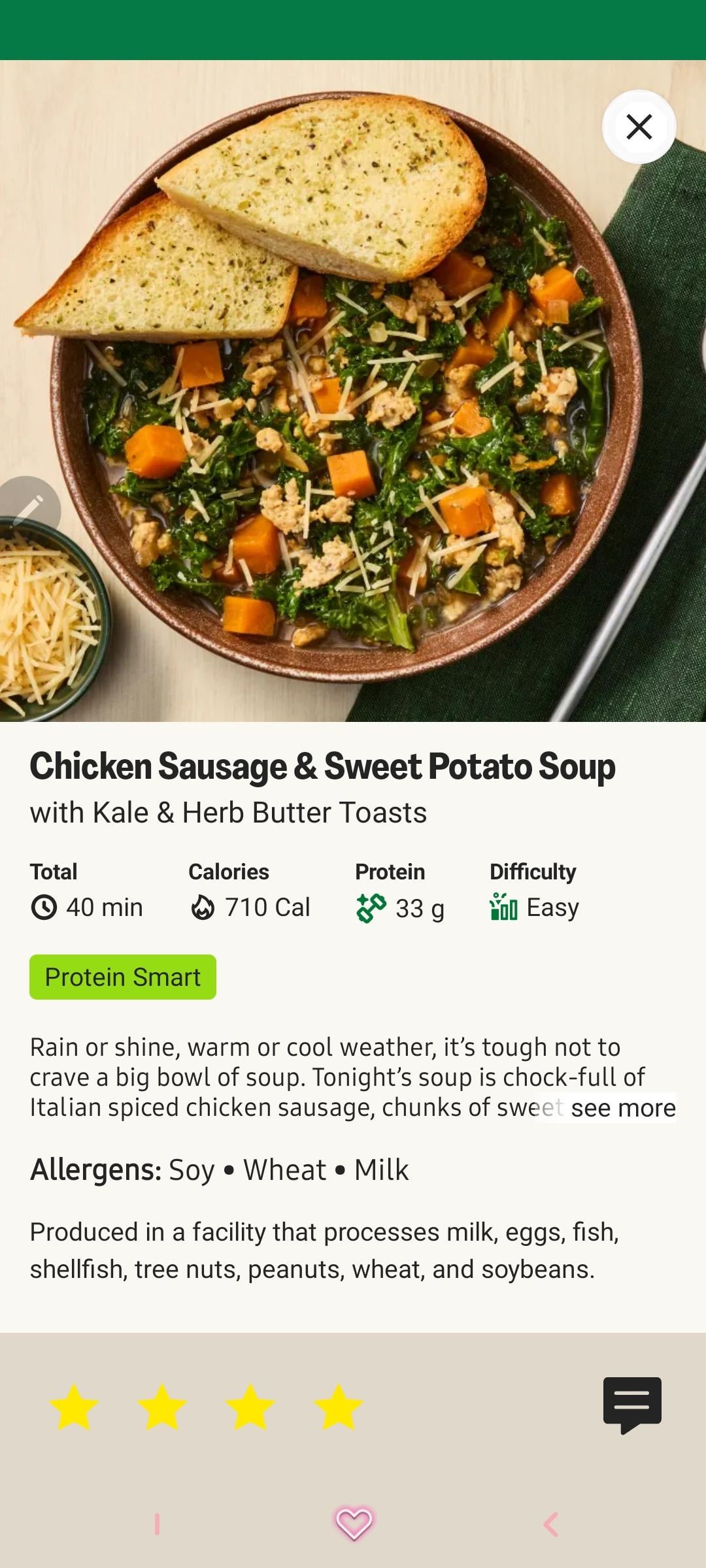Tap the Protein Smart tag
Viewport: 706px width, 1568px height.
(123, 977)
